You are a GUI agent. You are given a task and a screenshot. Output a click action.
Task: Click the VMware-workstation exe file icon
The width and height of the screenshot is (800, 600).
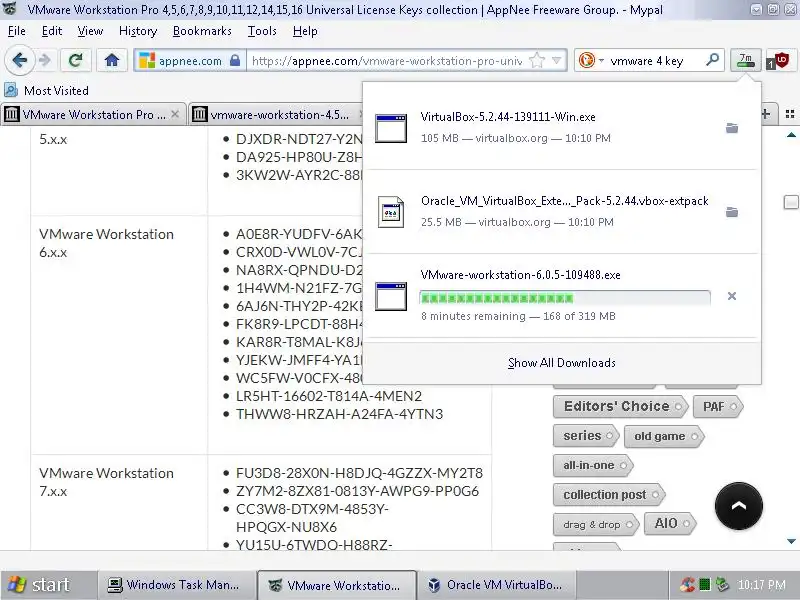(391, 296)
